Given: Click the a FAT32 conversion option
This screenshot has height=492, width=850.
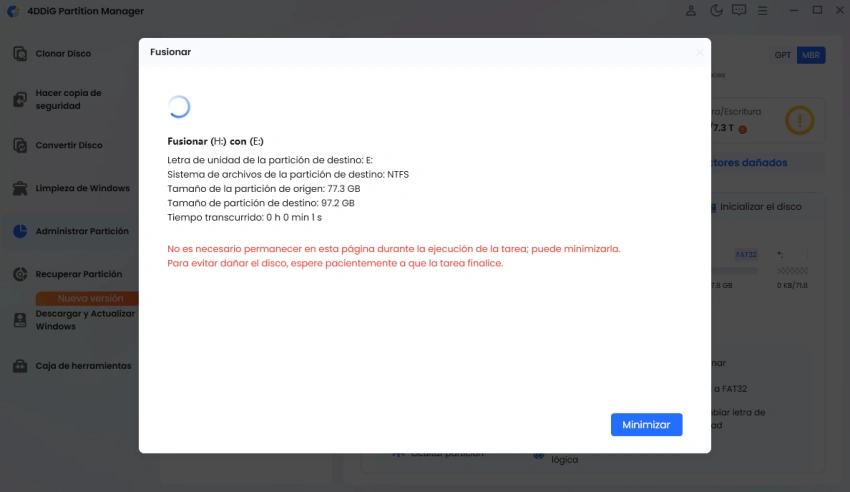Looking at the screenshot, I should (730, 389).
